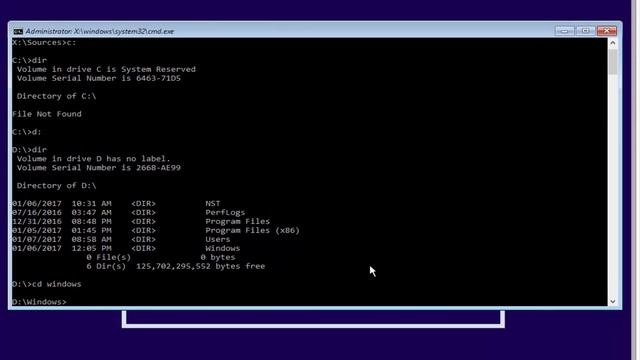This screenshot has height=360, width=640.
Task: Click the 'D:\>cd windows' command line
Action: pos(47,284)
